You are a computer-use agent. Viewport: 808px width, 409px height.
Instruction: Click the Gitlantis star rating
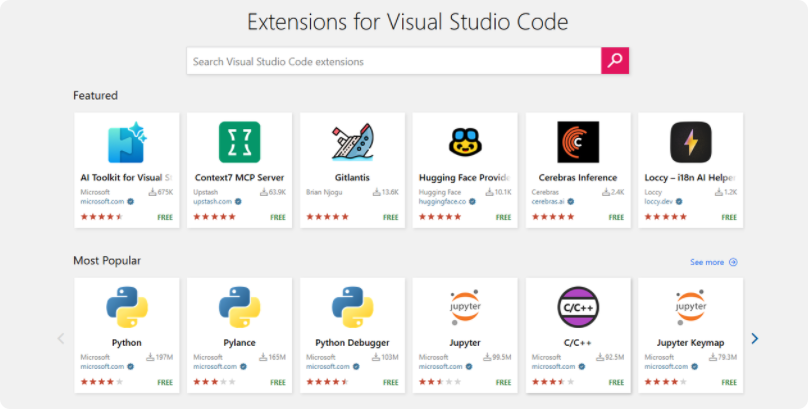point(327,216)
